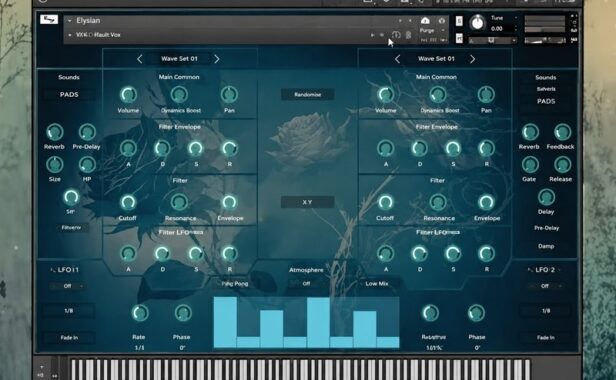Click the HP knob on left panel
This screenshot has height=380, width=616.
(87, 165)
